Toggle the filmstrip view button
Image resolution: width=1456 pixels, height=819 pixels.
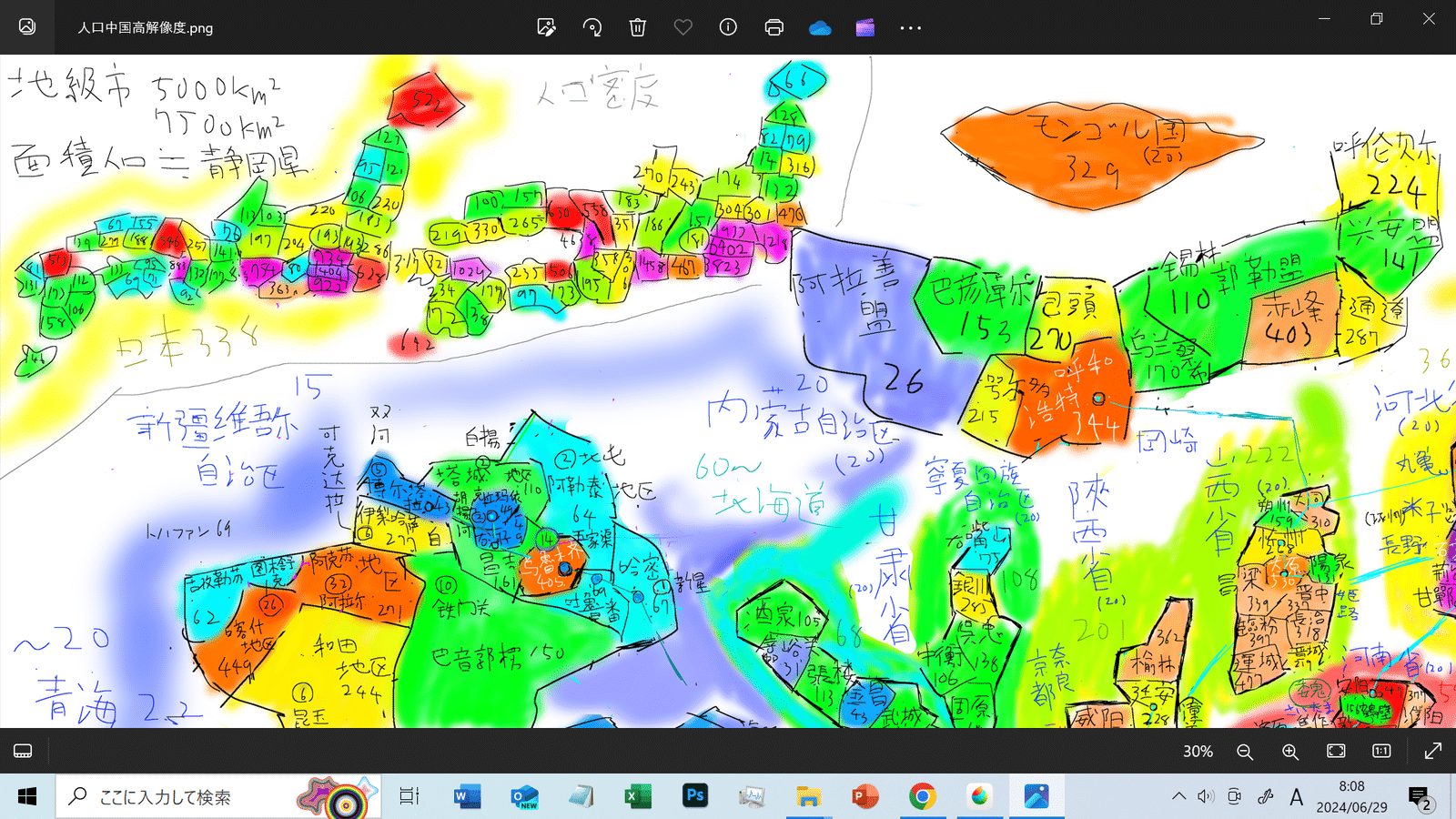(23, 751)
